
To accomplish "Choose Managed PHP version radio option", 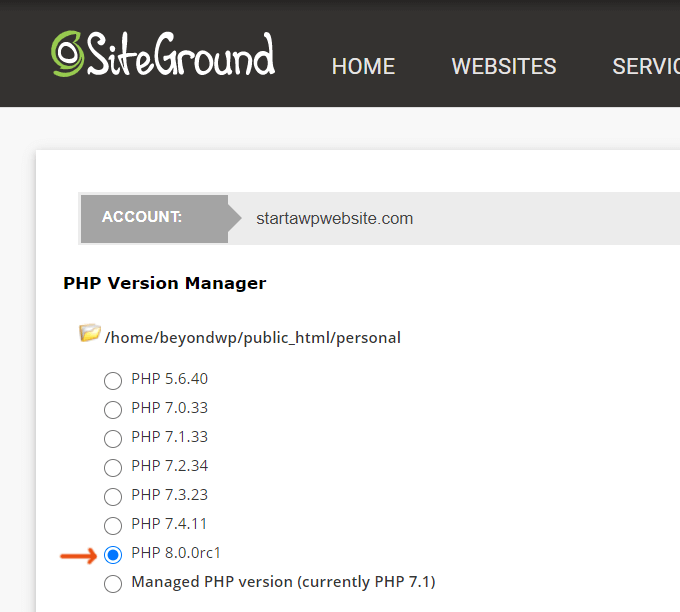I will tap(113, 584).
